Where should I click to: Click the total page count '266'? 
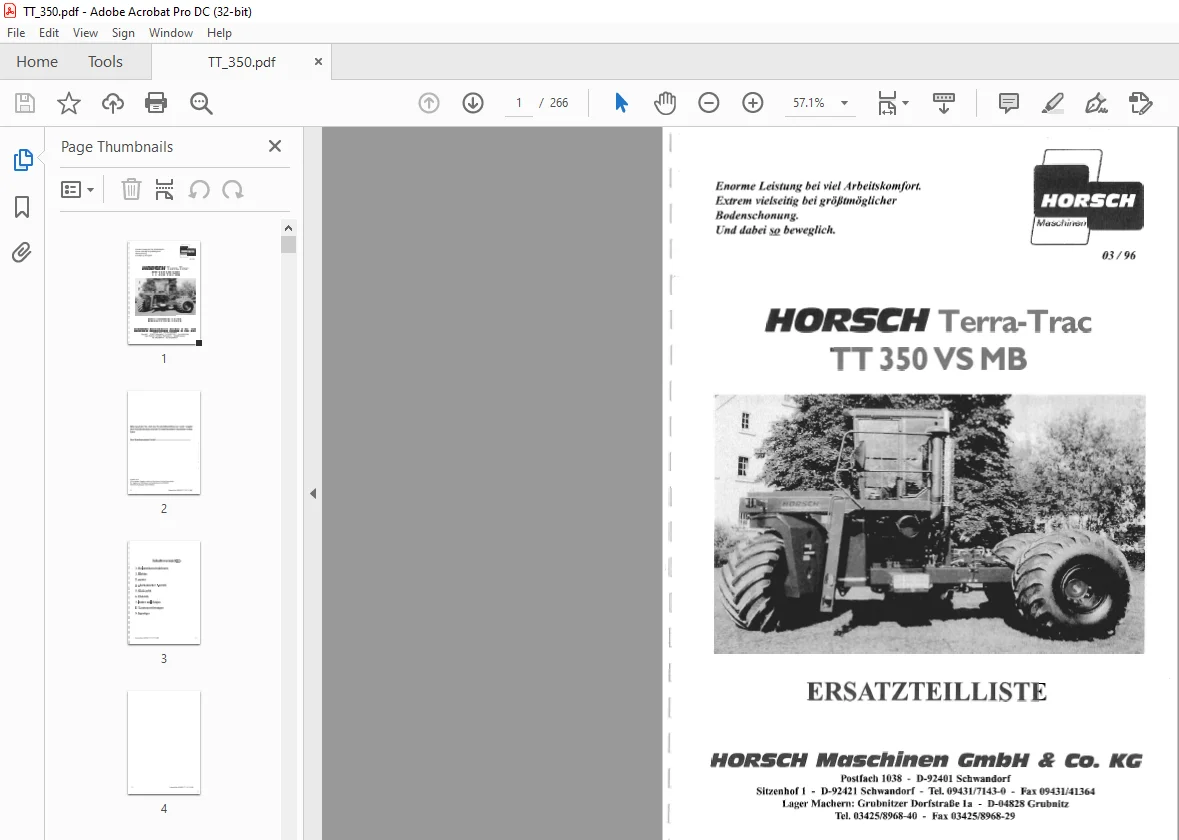[559, 103]
